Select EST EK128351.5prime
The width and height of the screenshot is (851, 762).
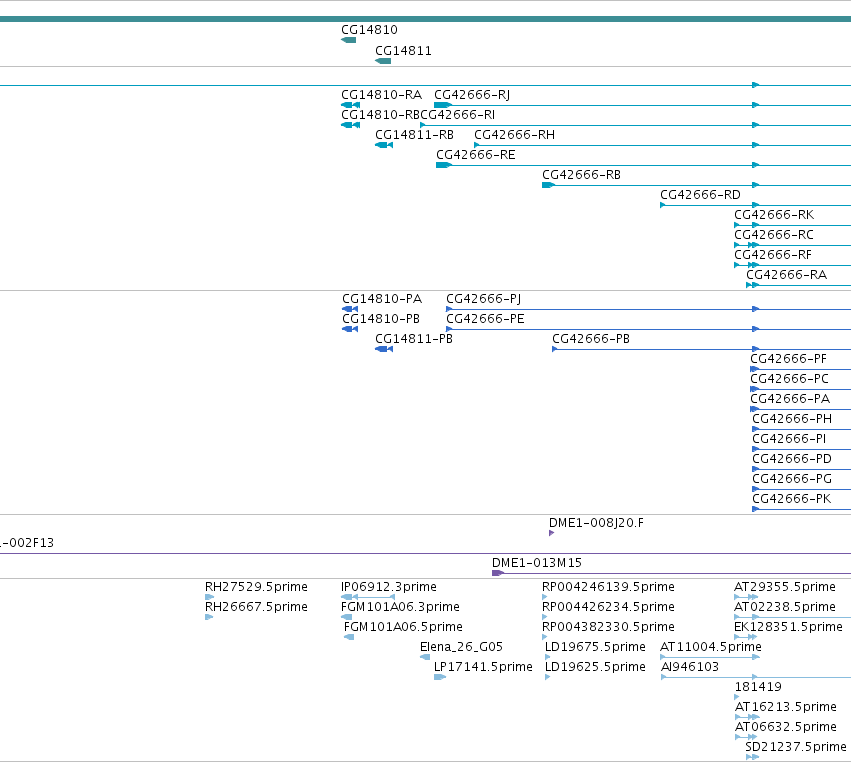tap(788, 627)
